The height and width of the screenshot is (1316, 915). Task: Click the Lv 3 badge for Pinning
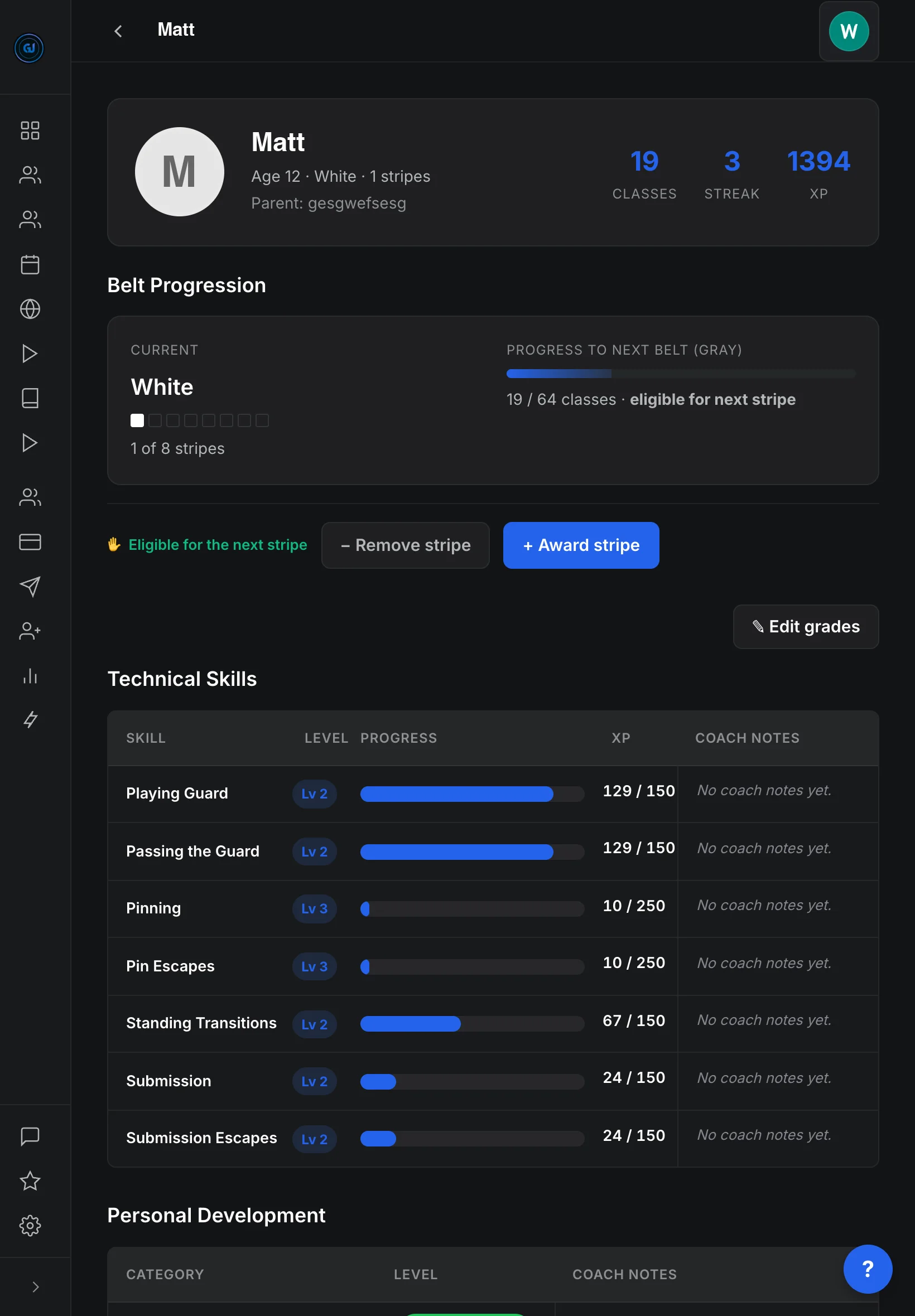tap(314, 908)
